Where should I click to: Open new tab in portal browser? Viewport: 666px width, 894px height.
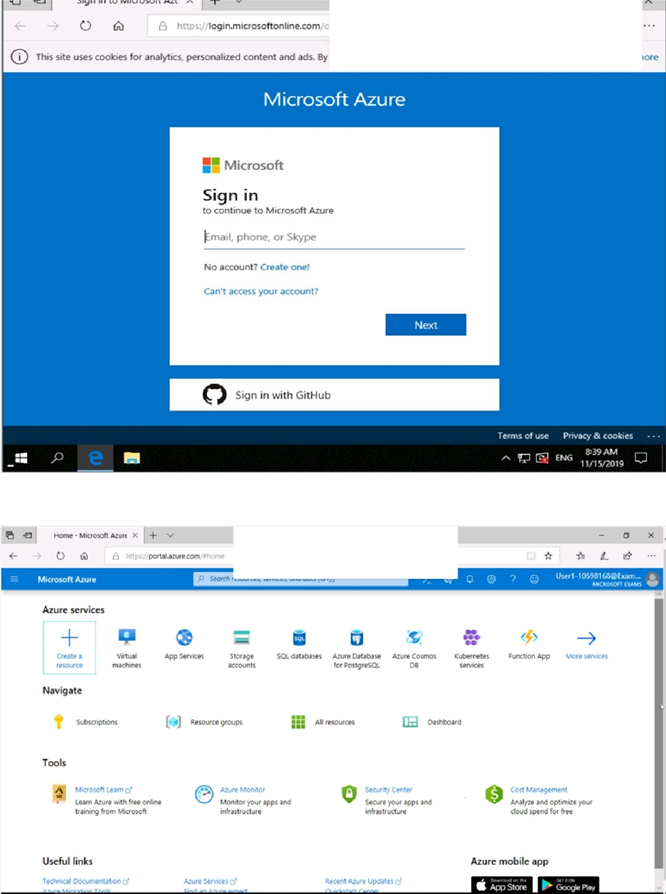pyautogui.click(x=153, y=535)
